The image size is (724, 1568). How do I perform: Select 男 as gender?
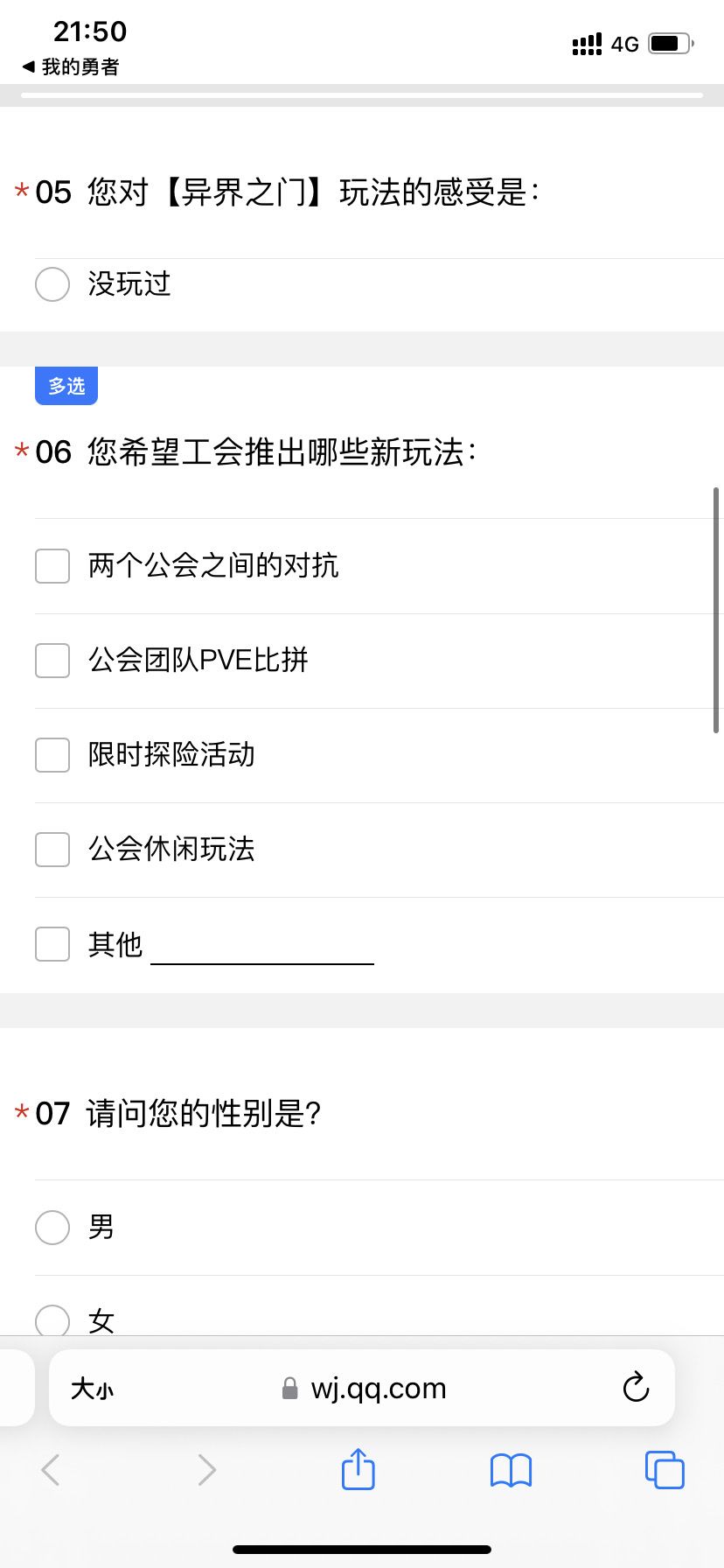tap(52, 1228)
